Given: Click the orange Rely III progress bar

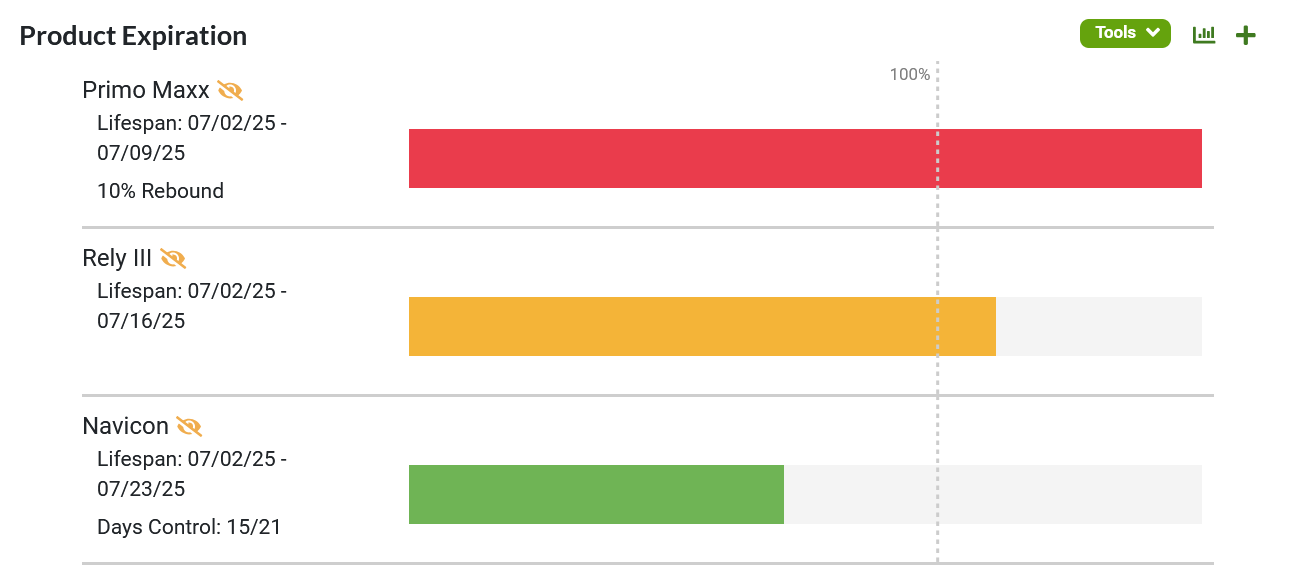Looking at the screenshot, I should click(x=702, y=326).
